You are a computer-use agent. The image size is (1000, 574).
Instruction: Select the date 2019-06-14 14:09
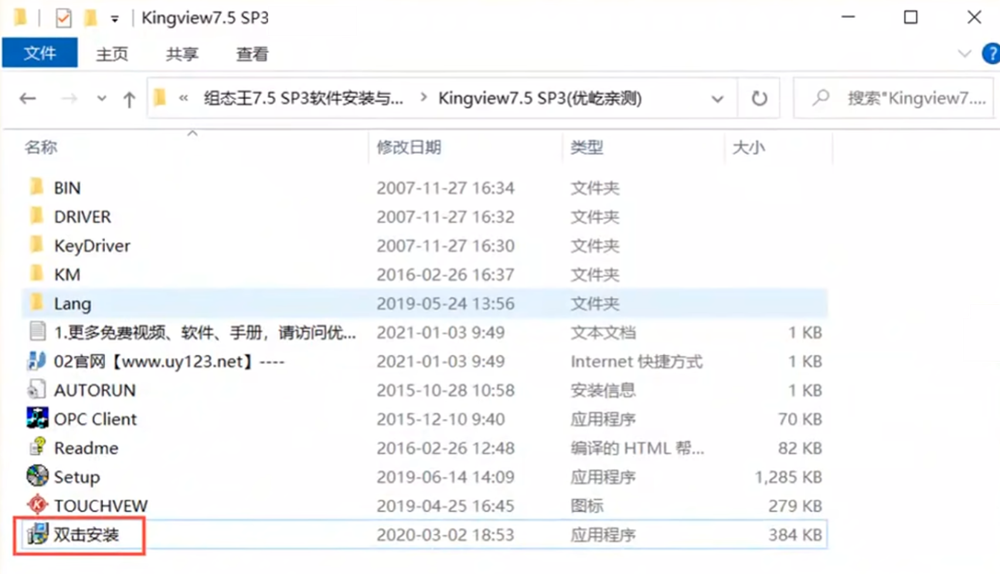(445, 476)
